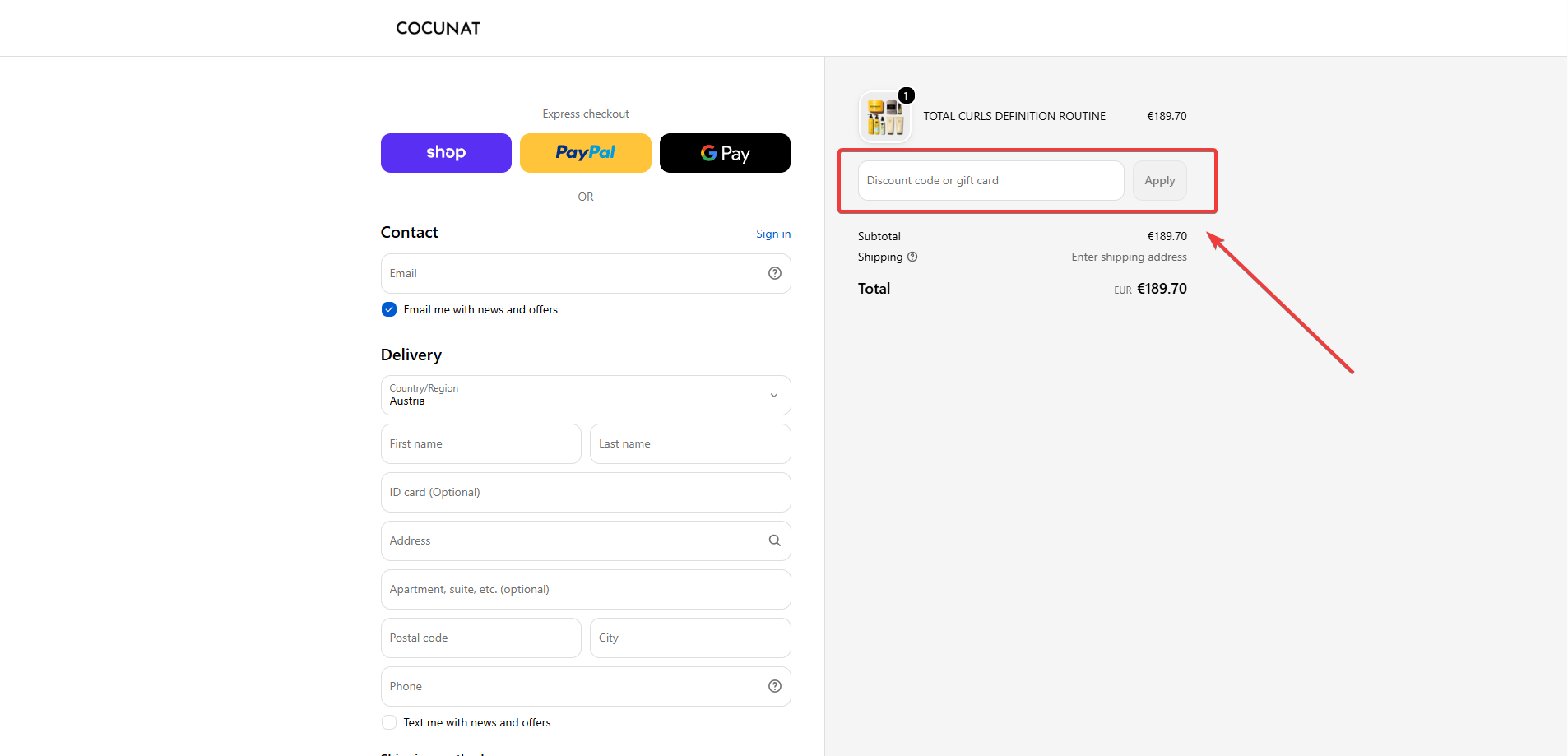Click the Postal code field
Viewport: 1568px width, 756px height.
click(481, 638)
